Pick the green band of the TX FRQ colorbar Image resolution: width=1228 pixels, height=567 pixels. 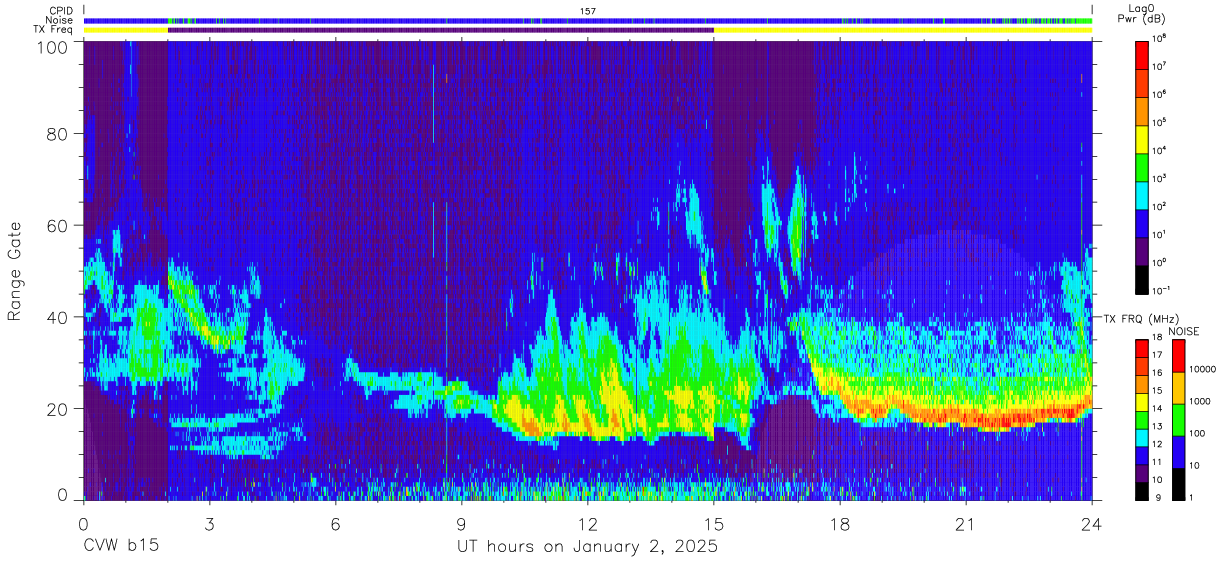coord(1143,419)
